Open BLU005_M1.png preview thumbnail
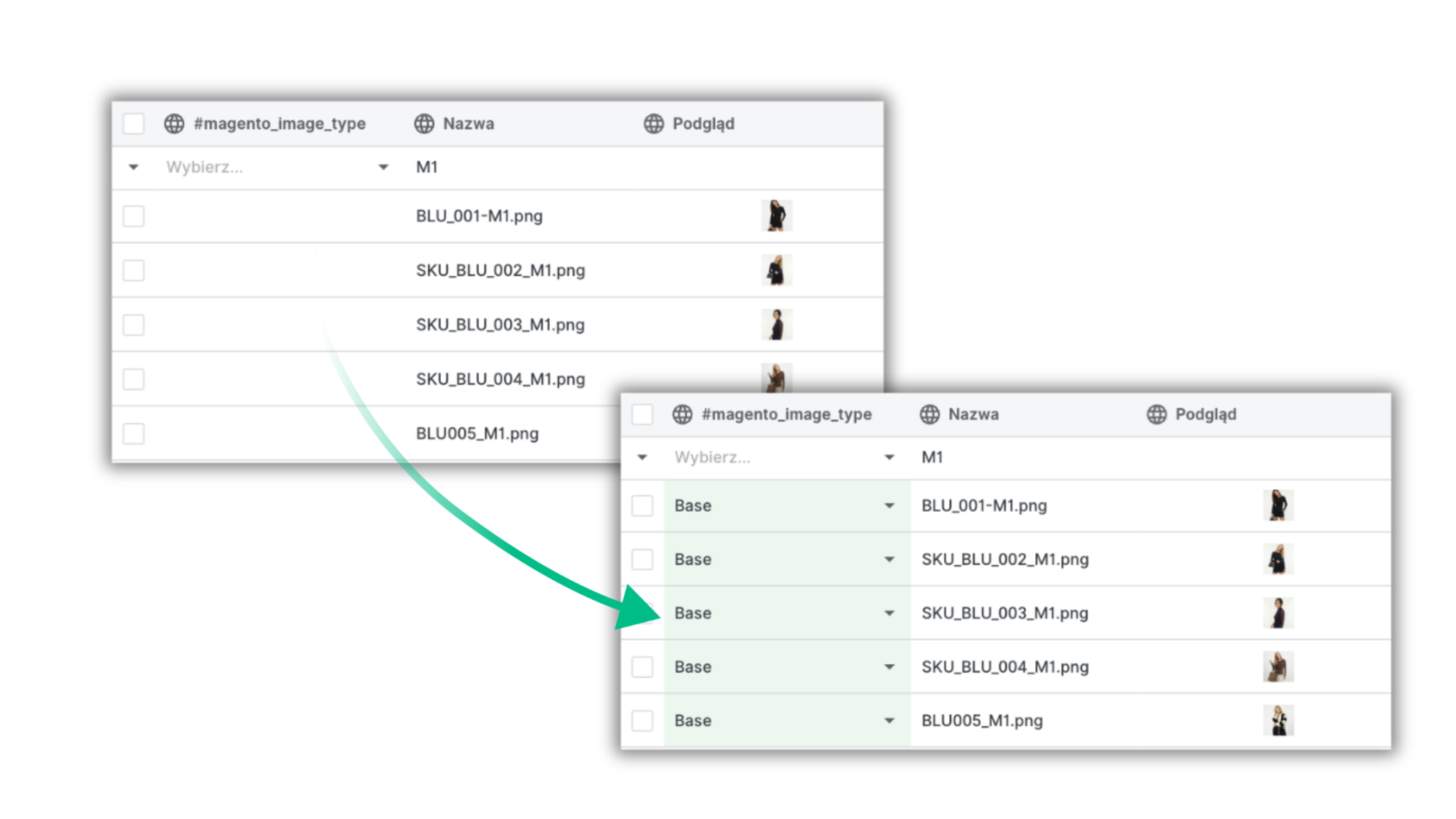Screen dimensions: 1456x819 point(1278,721)
